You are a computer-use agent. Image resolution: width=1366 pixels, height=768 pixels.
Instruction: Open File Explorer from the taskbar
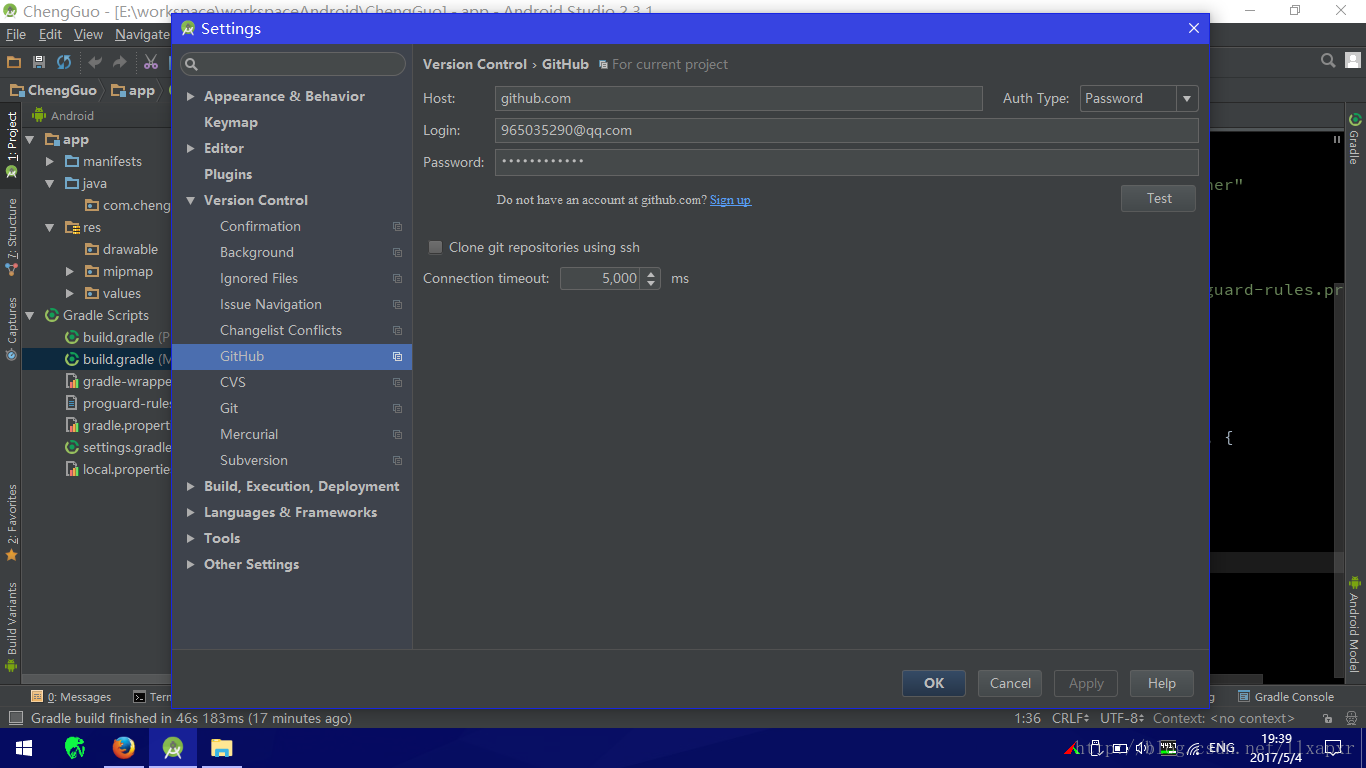[222, 748]
